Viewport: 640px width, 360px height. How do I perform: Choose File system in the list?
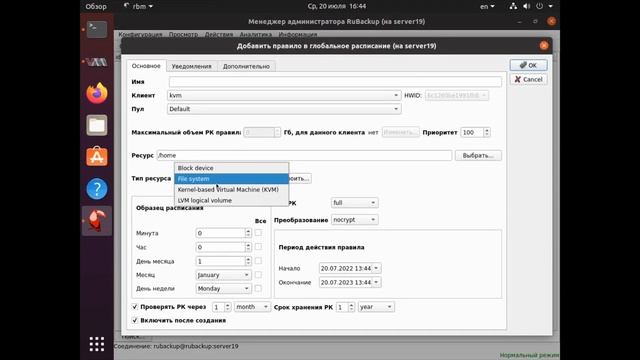tap(231, 179)
